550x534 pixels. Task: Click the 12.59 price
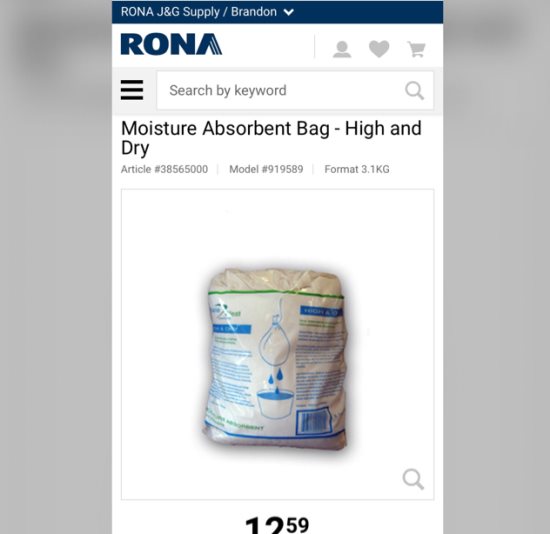point(277,525)
